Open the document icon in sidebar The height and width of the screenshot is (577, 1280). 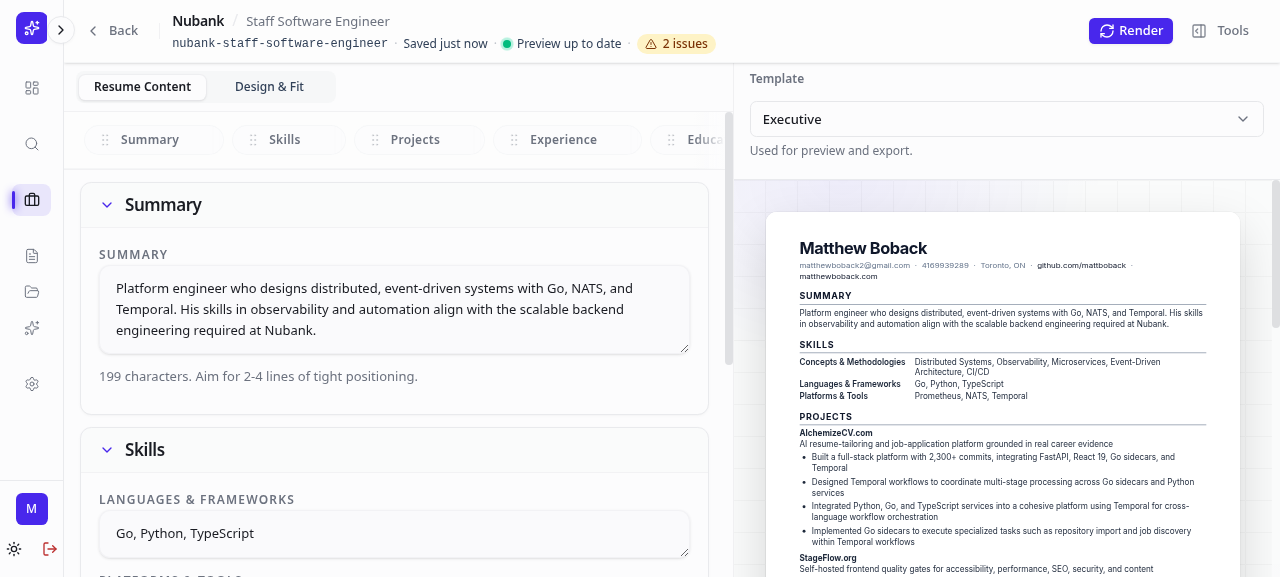[x=32, y=256]
